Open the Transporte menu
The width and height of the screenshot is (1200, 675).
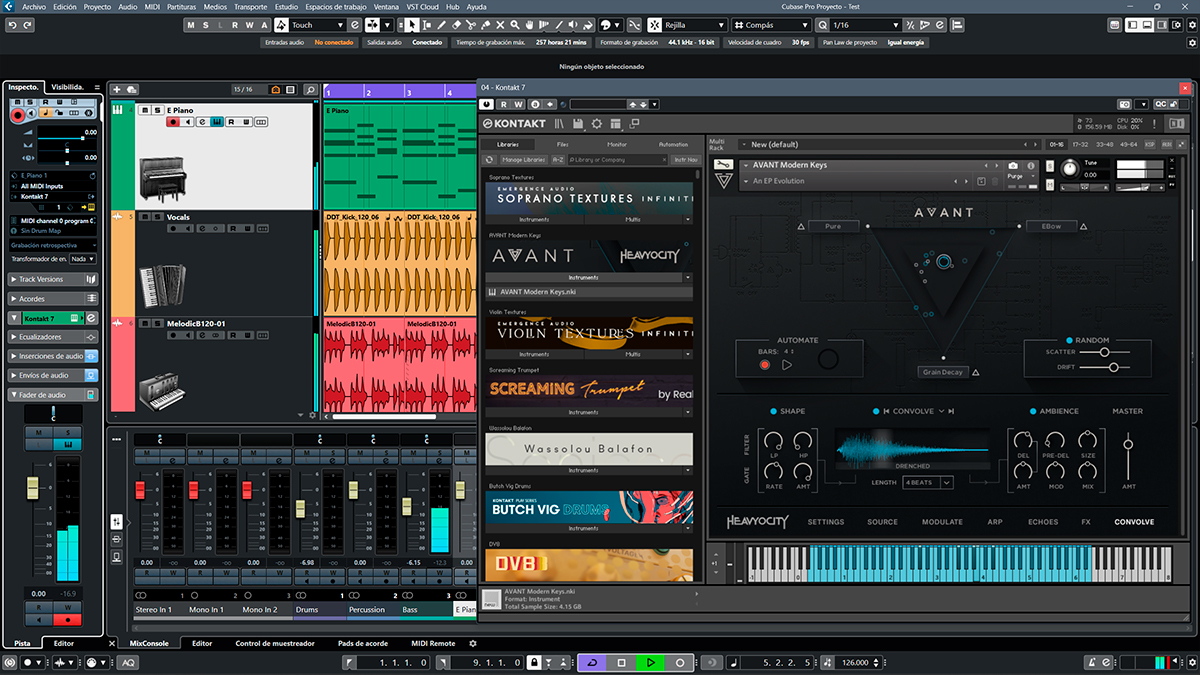coord(250,6)
